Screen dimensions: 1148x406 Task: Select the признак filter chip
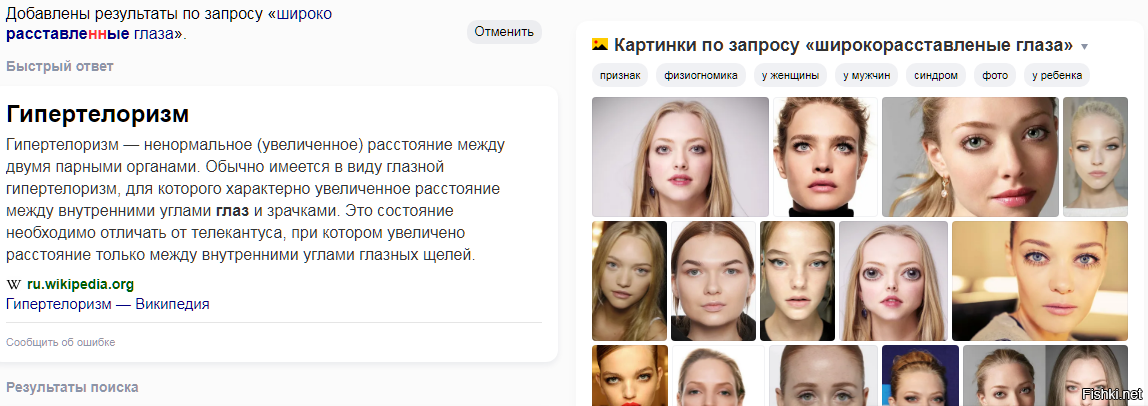tap(620, 75)
